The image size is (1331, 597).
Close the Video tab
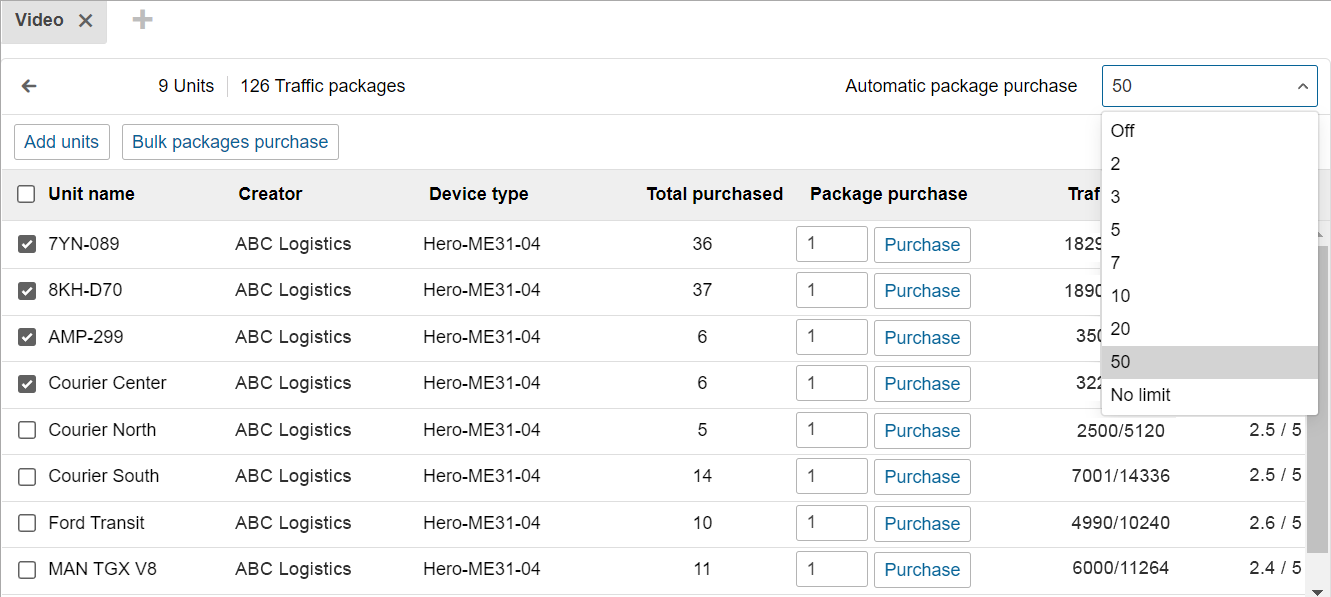[x=84, y=19]
